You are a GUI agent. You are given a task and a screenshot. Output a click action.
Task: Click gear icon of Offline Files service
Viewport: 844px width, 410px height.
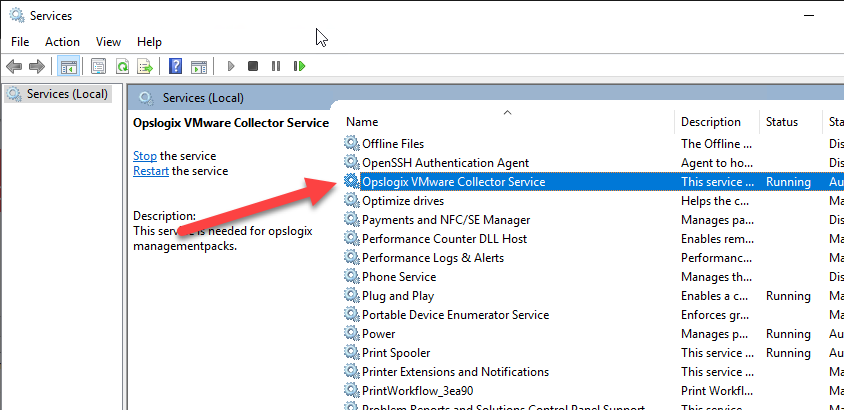coord(351,143)
